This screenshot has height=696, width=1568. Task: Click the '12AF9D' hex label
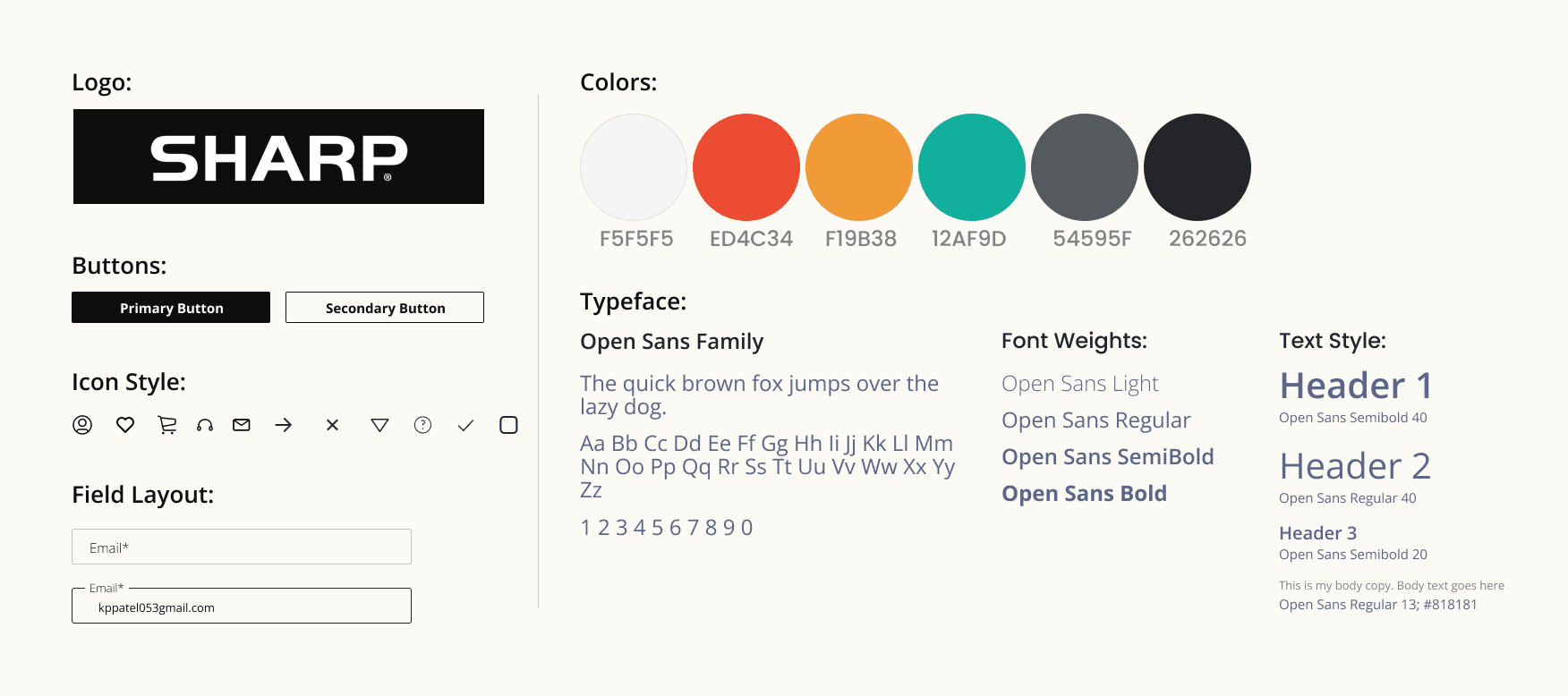[969, 239]
